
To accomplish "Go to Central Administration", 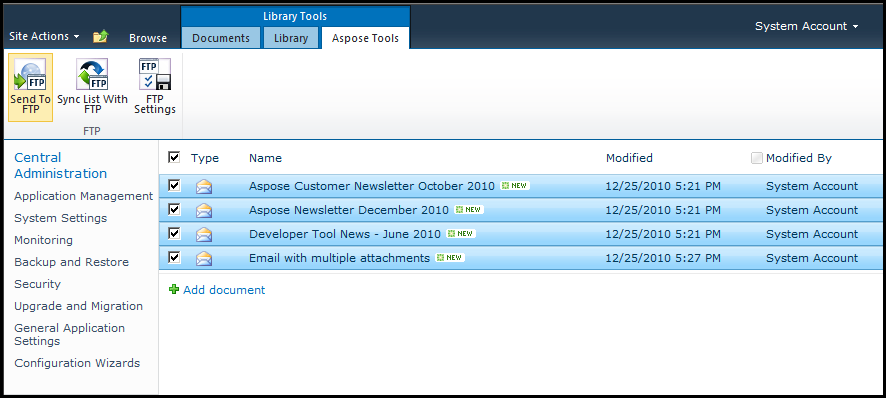I will pyautogui.click(x=60, y=166).
